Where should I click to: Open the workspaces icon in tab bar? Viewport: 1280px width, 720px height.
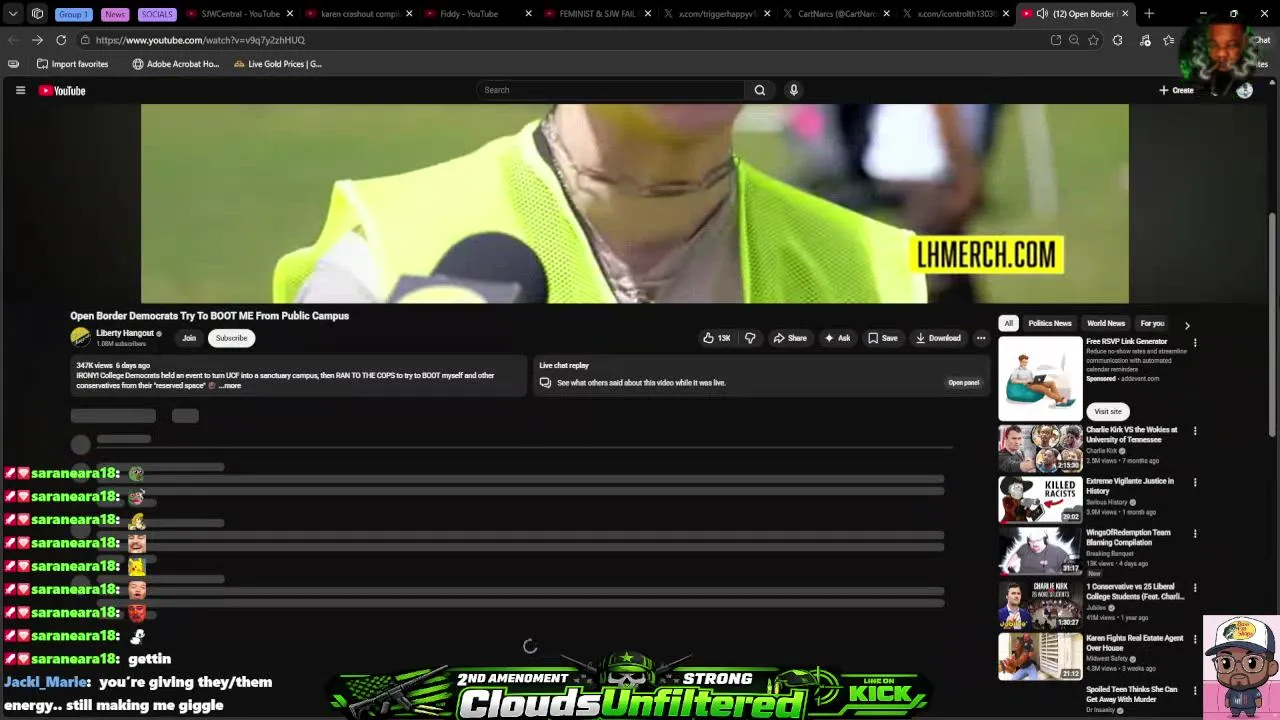pyautogui.click(x=37, y=14)
